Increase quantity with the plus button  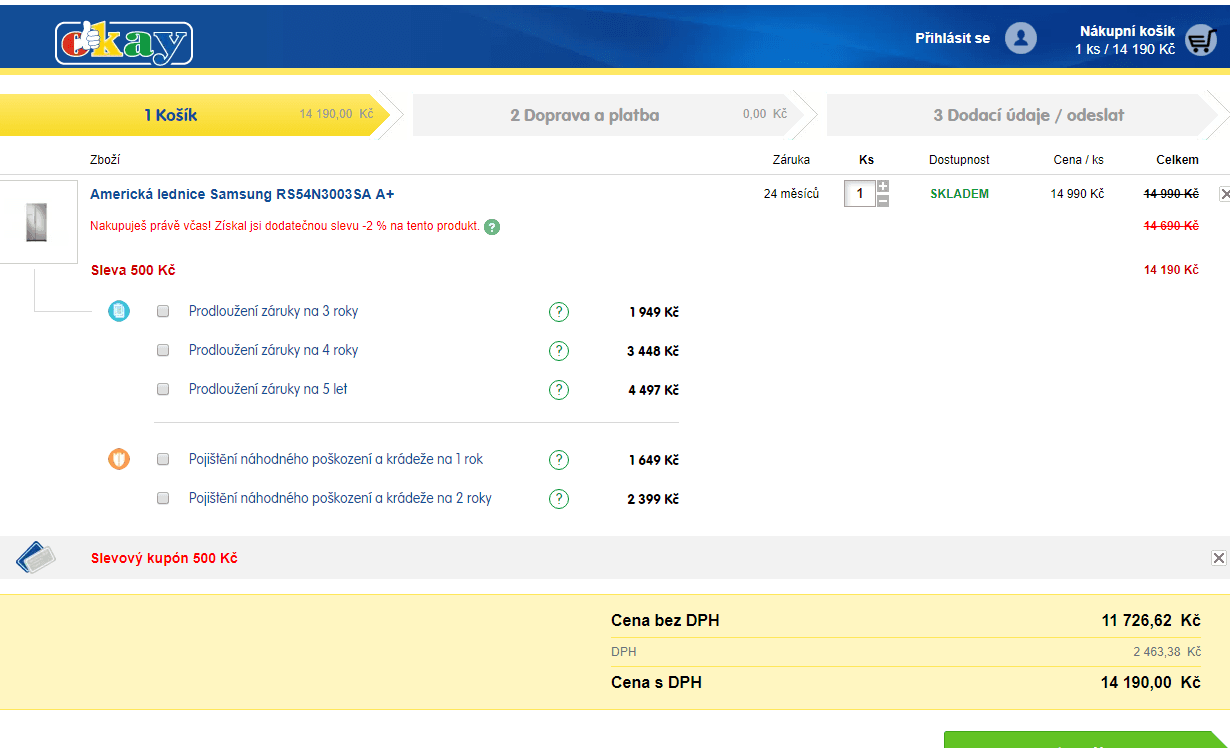pyautogui.click(x=883, y=186)
